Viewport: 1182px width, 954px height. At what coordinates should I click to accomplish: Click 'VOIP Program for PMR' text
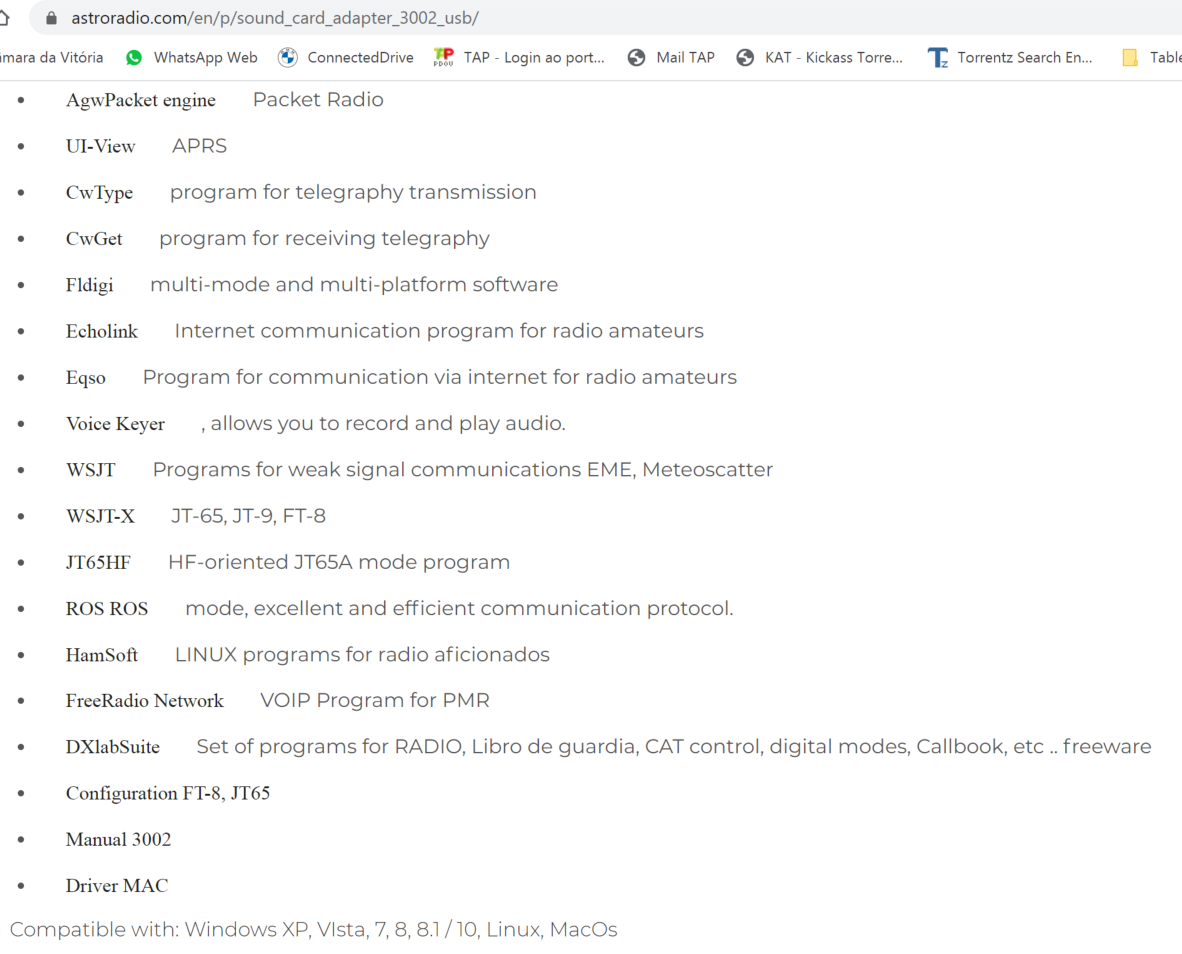[375, 700]
